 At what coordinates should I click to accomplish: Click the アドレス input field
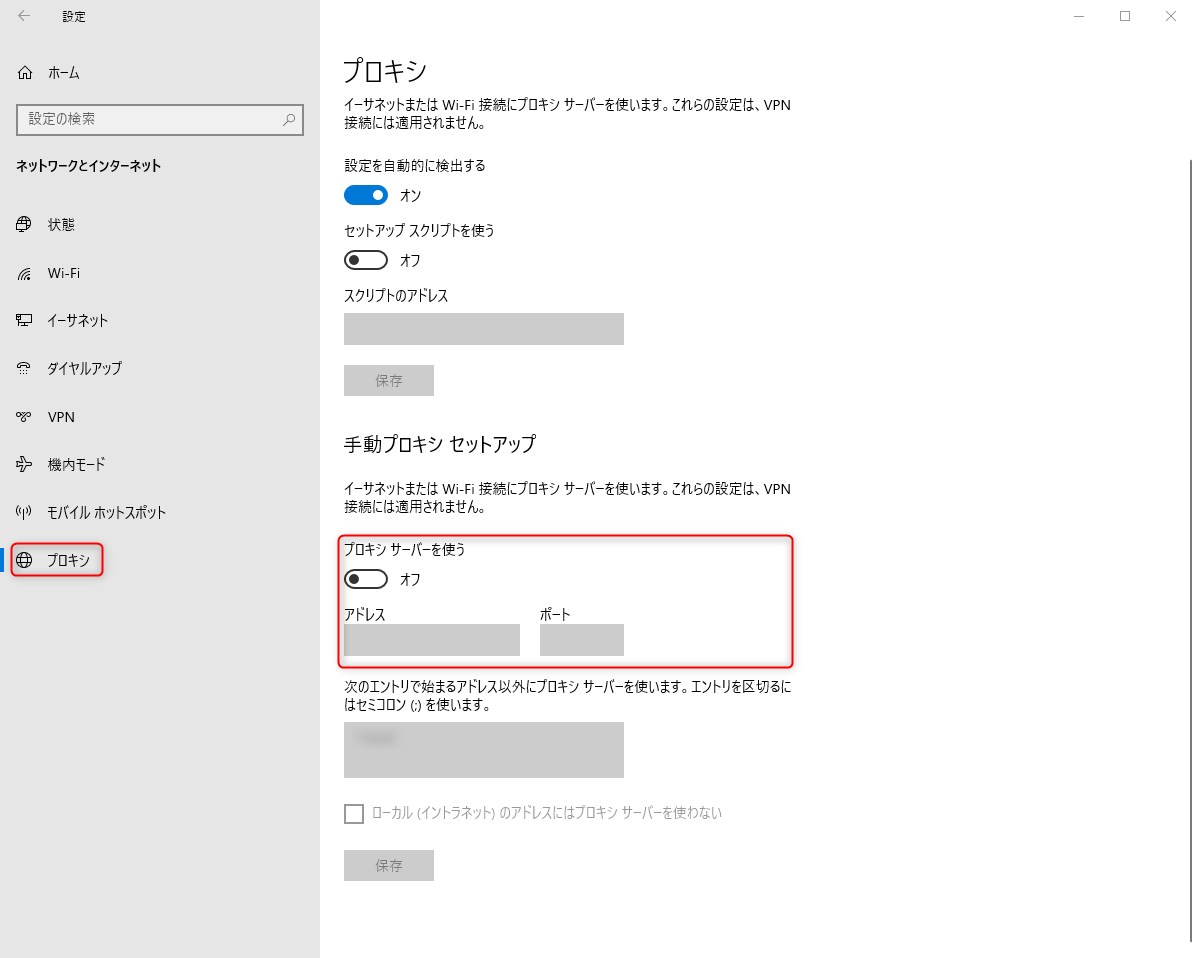(432, 640)
